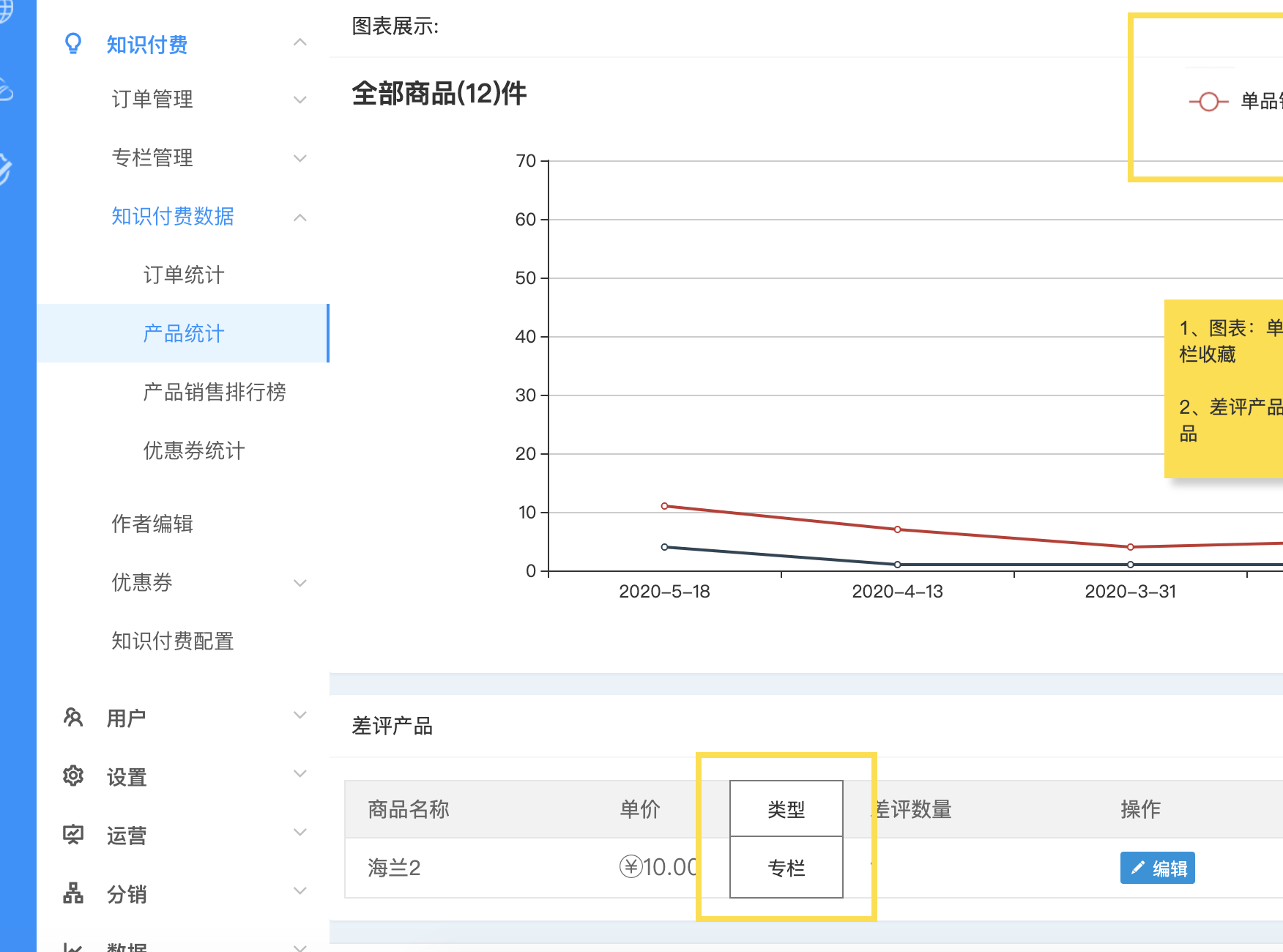Collapse the 知识付费数据 submenu
The image size is (1283, 952).
pos(300,217)
